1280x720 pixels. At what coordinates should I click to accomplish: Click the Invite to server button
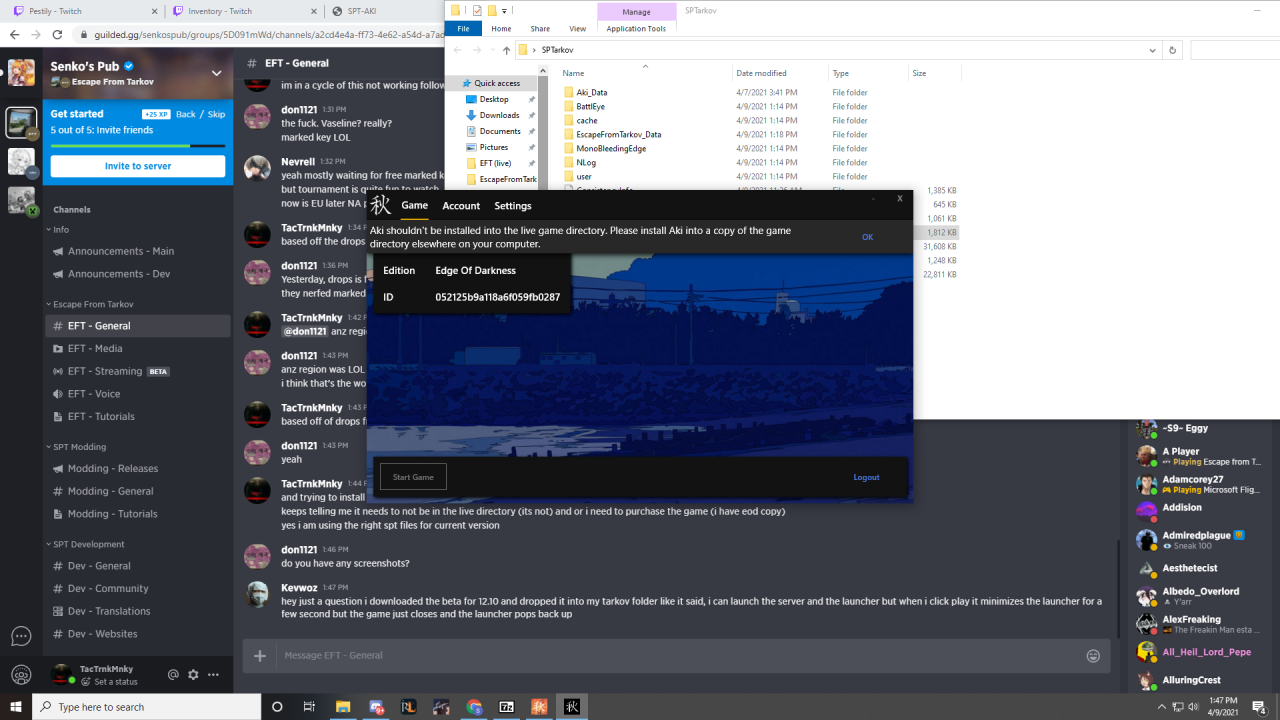pos(138,166)
